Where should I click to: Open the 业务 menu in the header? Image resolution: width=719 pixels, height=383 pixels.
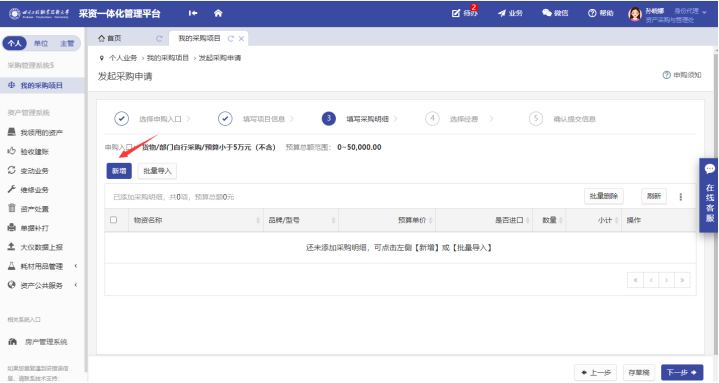(510, 13)
